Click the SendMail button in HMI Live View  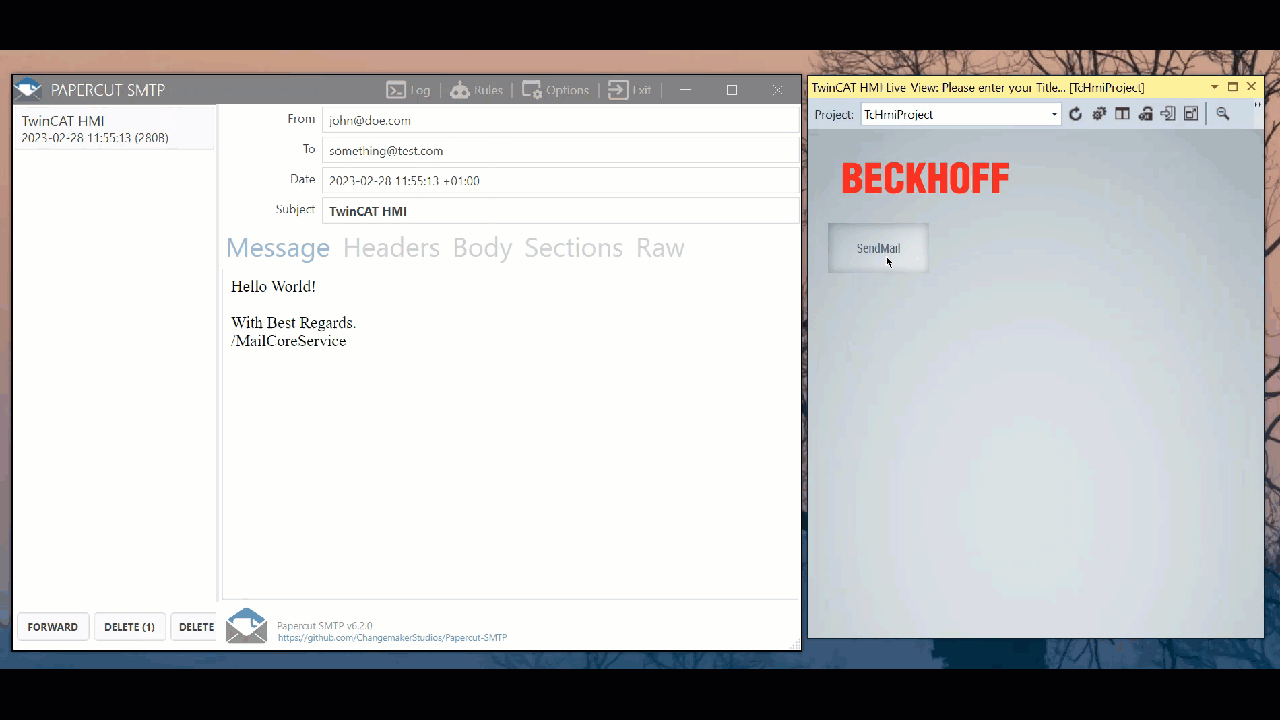pyautogui.click(x=878, y=248)
